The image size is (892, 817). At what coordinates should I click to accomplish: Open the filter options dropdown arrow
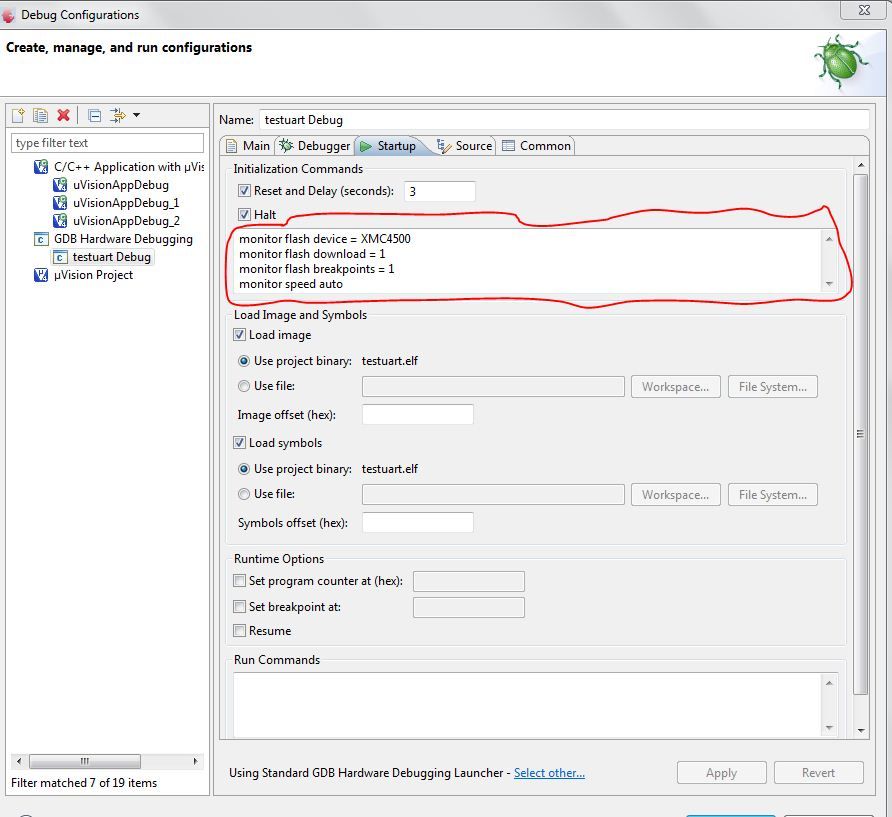coord(137,115)
